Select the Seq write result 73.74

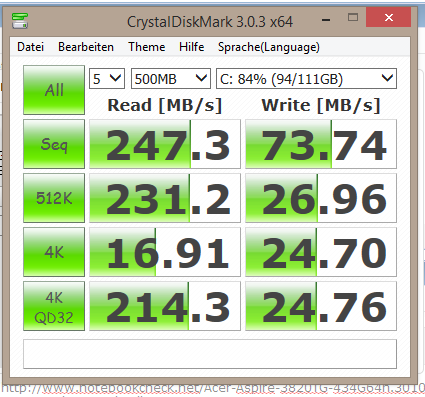(321, 144)
